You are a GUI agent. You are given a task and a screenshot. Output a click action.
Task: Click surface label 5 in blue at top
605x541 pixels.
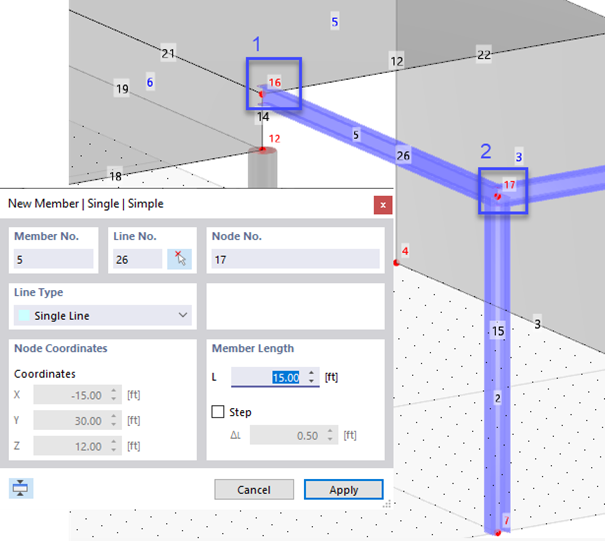tap(335, 22)
